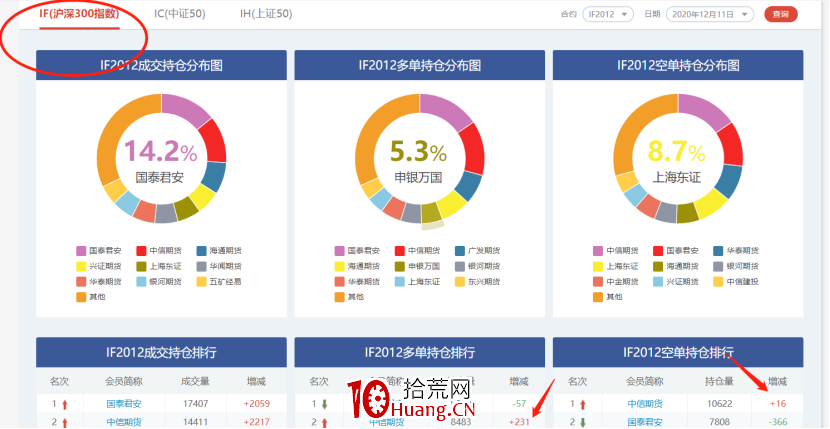This screenshot has height=429, width=830.
Task: Click pink 国泰君安 segment of 成交持仓 donut
Action: pos(186,109)
